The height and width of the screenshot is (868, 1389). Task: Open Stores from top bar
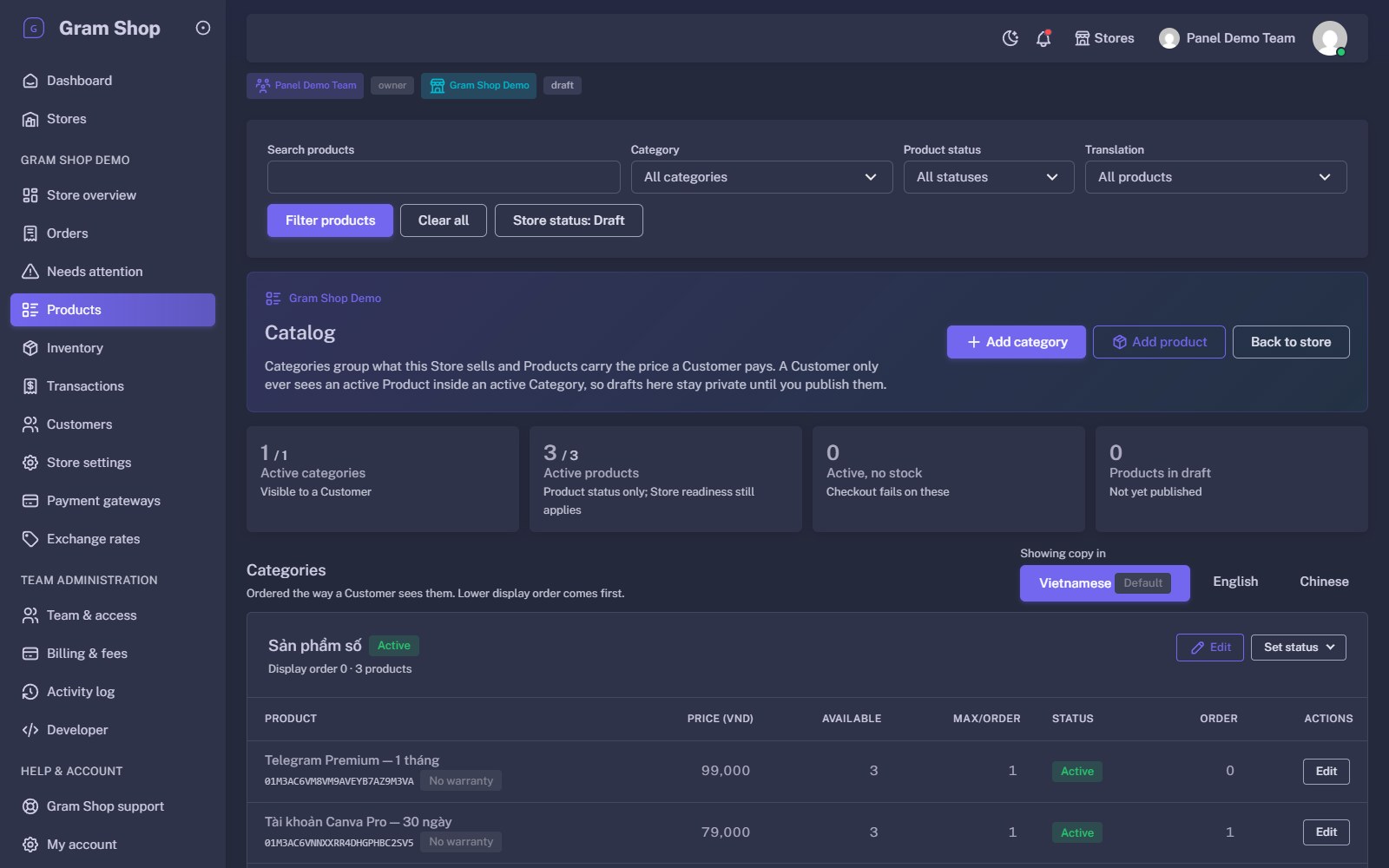tap(1104, 38)
